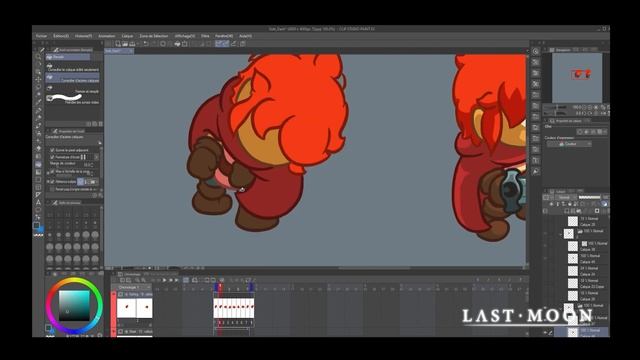The image size is (640, 360).
Task: Open the Fichier menu
Action: 41,36
